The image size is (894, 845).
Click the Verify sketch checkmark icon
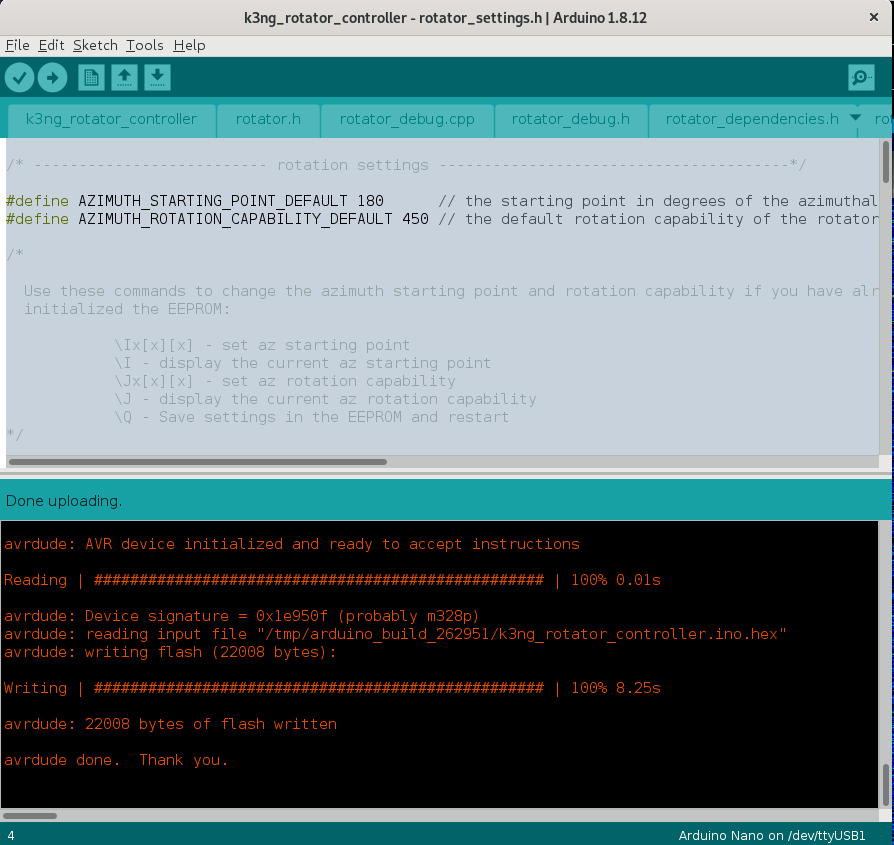click(20, 77)
